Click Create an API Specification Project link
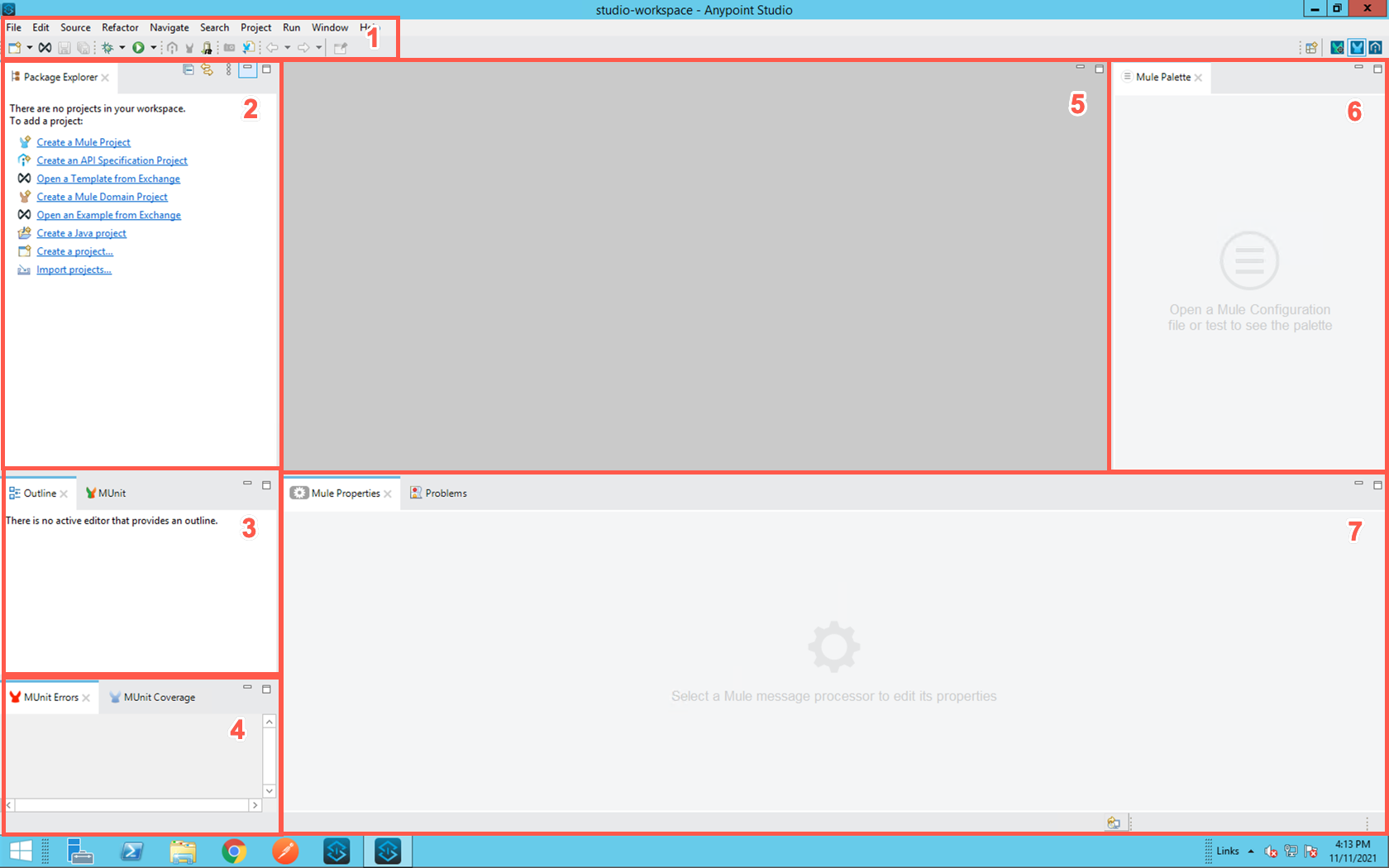The image size is (1389, 868). 112,160
